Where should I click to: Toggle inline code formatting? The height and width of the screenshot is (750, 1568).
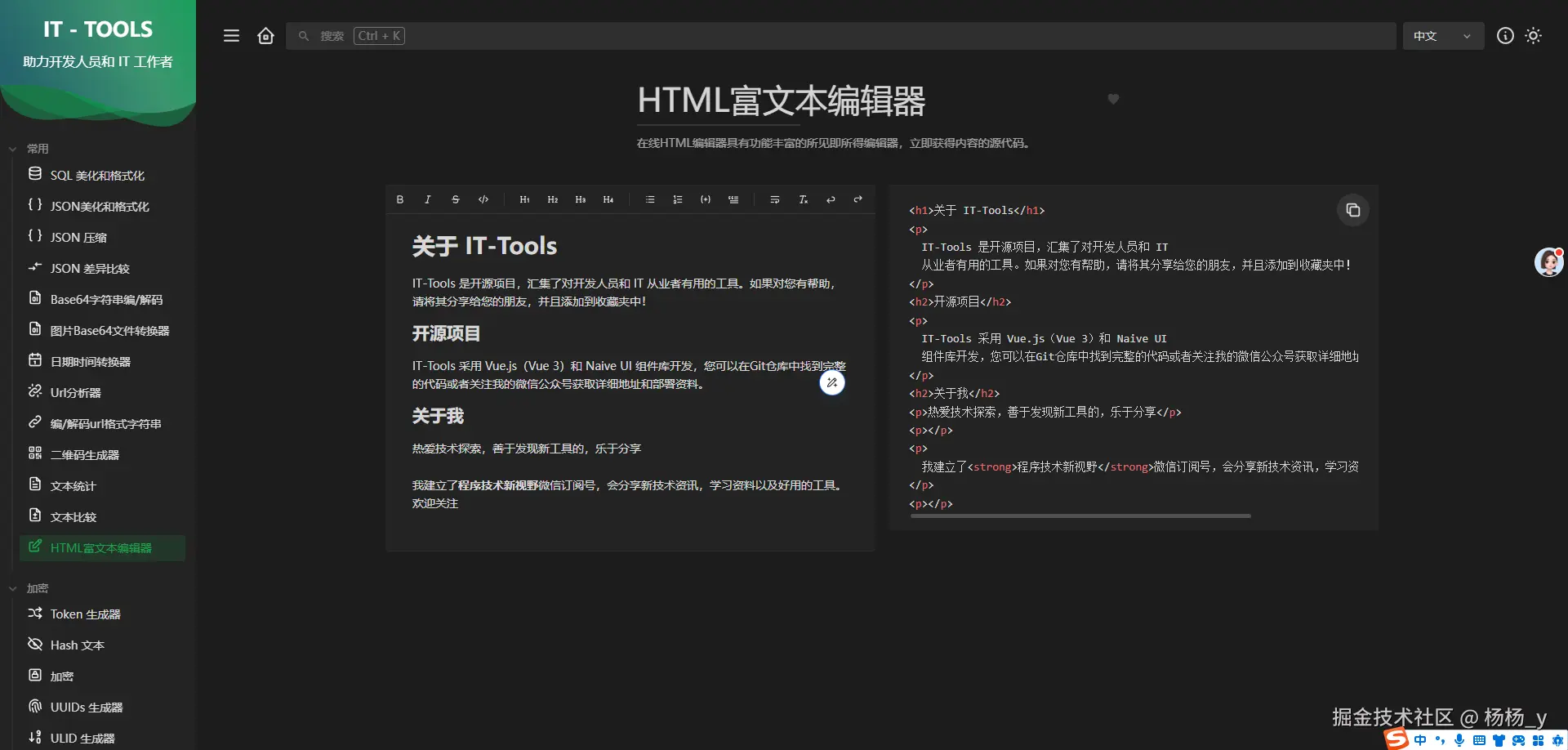pos(483,199)
